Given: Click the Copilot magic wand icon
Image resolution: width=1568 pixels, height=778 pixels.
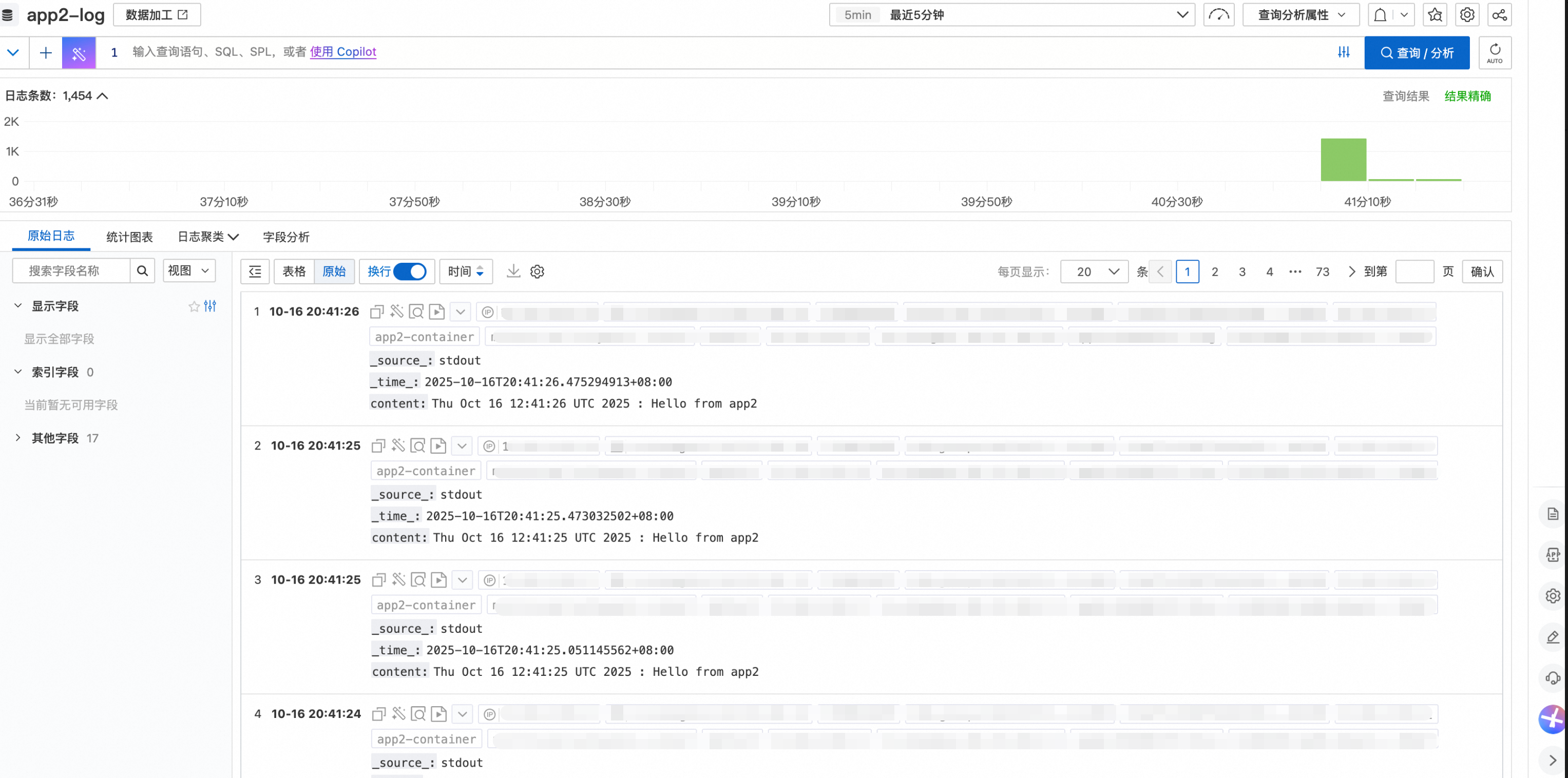Looking at the screenshot, I should (79, 52).
